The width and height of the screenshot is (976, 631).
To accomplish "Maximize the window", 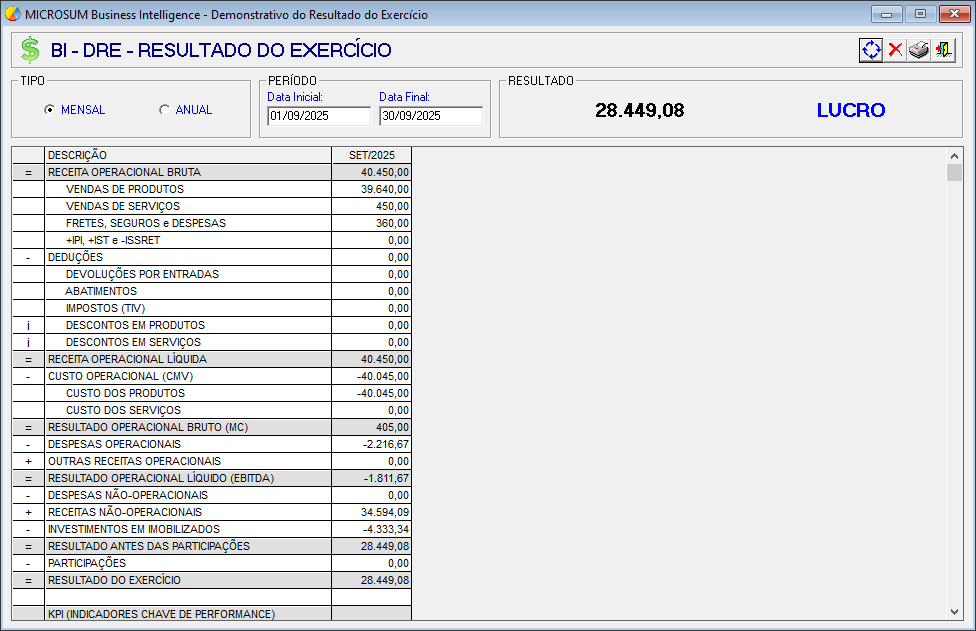I will pyautogui.click(x=919, y=14).
